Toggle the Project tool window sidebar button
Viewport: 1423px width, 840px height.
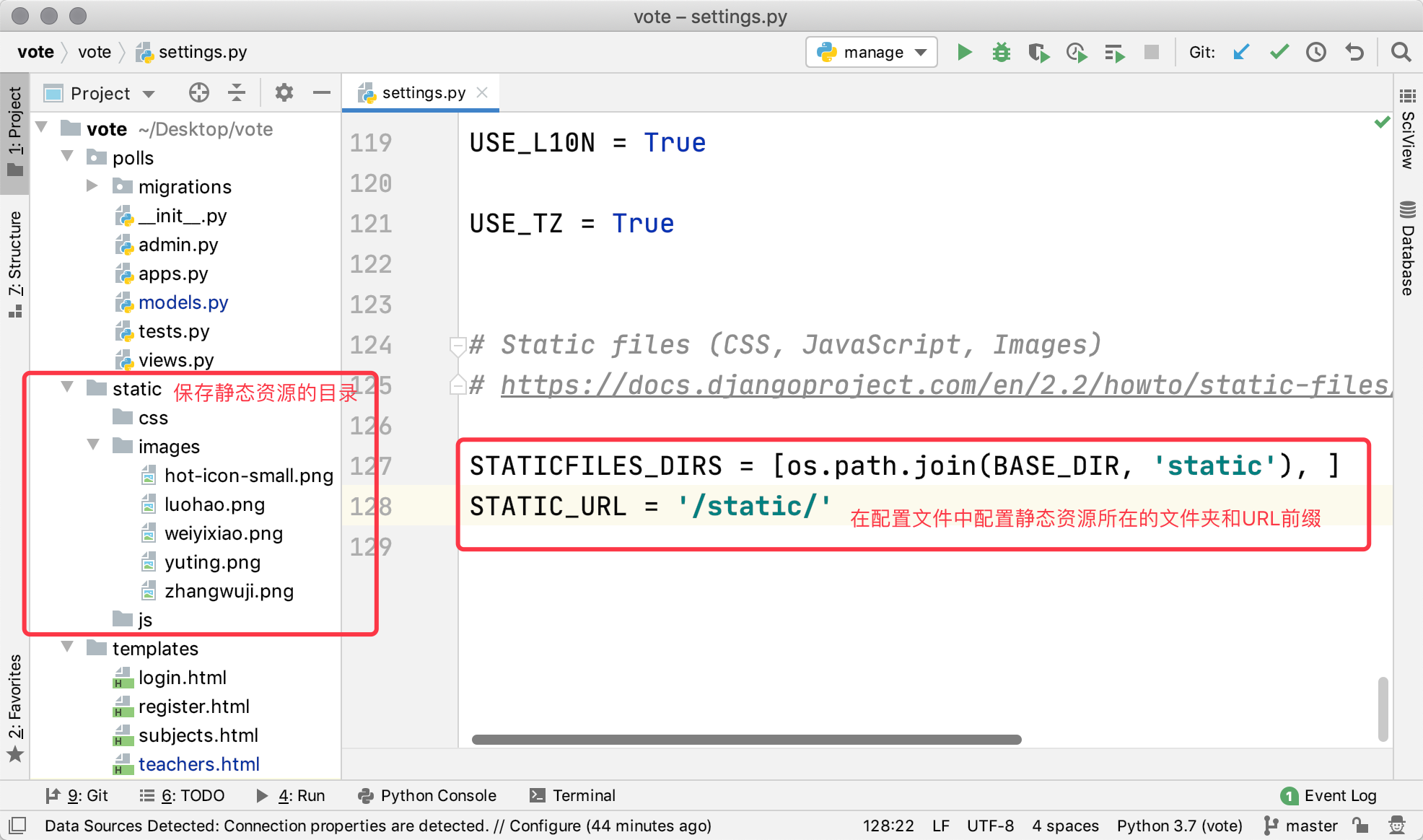click(14, 131)
